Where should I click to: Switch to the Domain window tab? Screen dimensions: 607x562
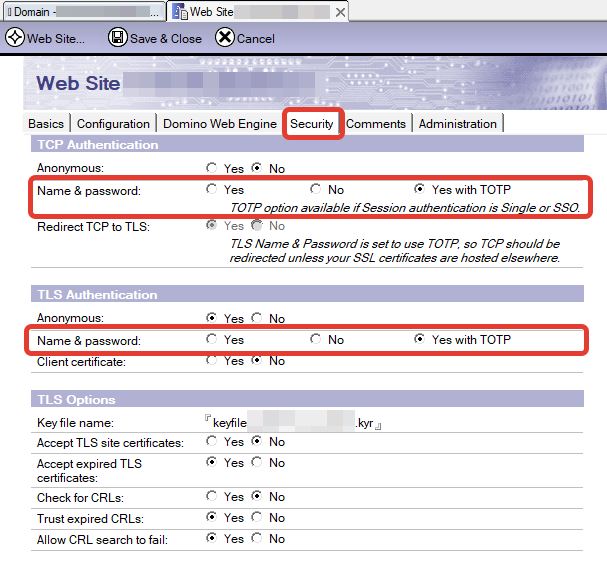click(82, 12)
